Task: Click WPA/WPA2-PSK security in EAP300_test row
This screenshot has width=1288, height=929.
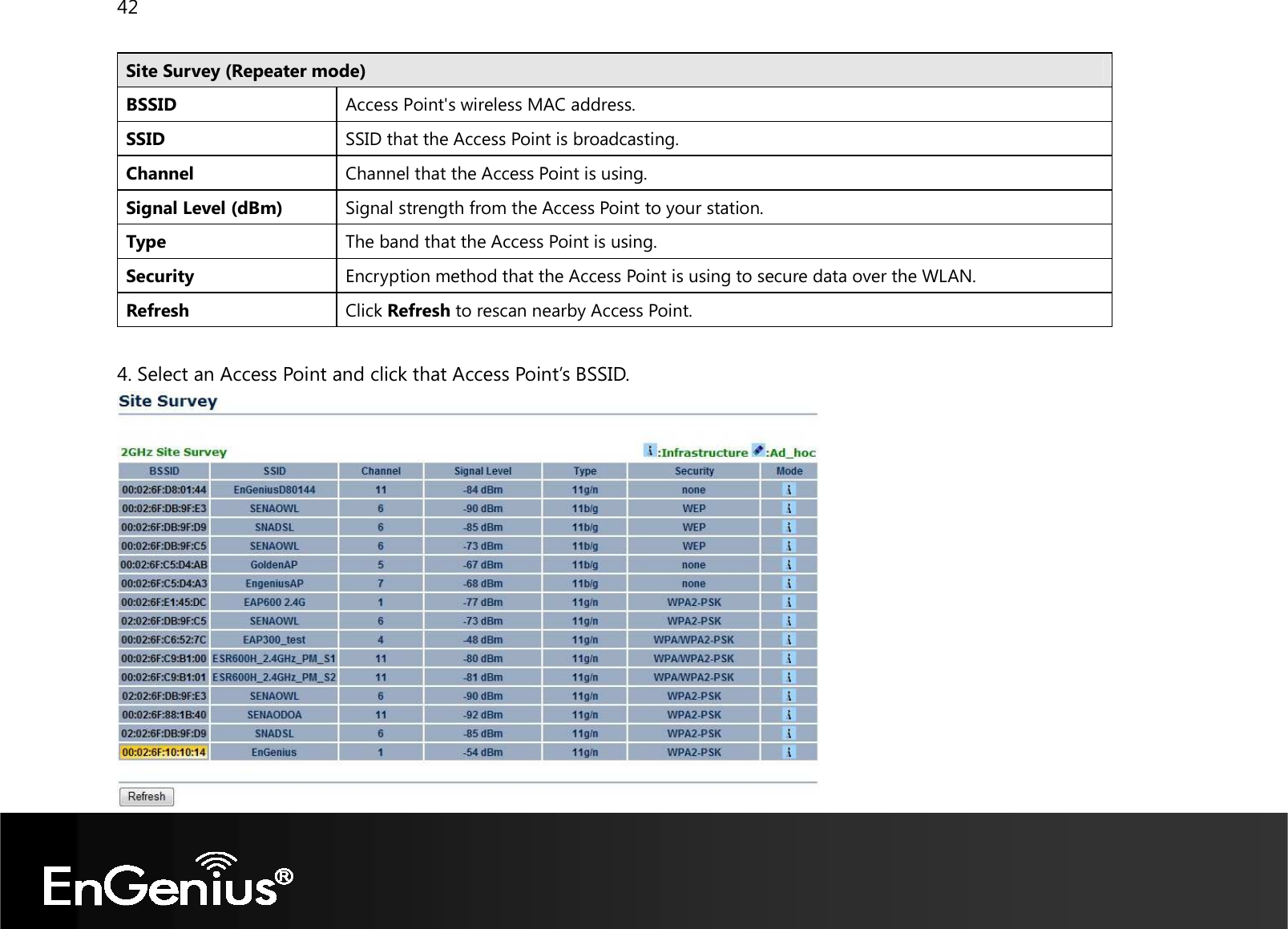Action: click(694, 640)
